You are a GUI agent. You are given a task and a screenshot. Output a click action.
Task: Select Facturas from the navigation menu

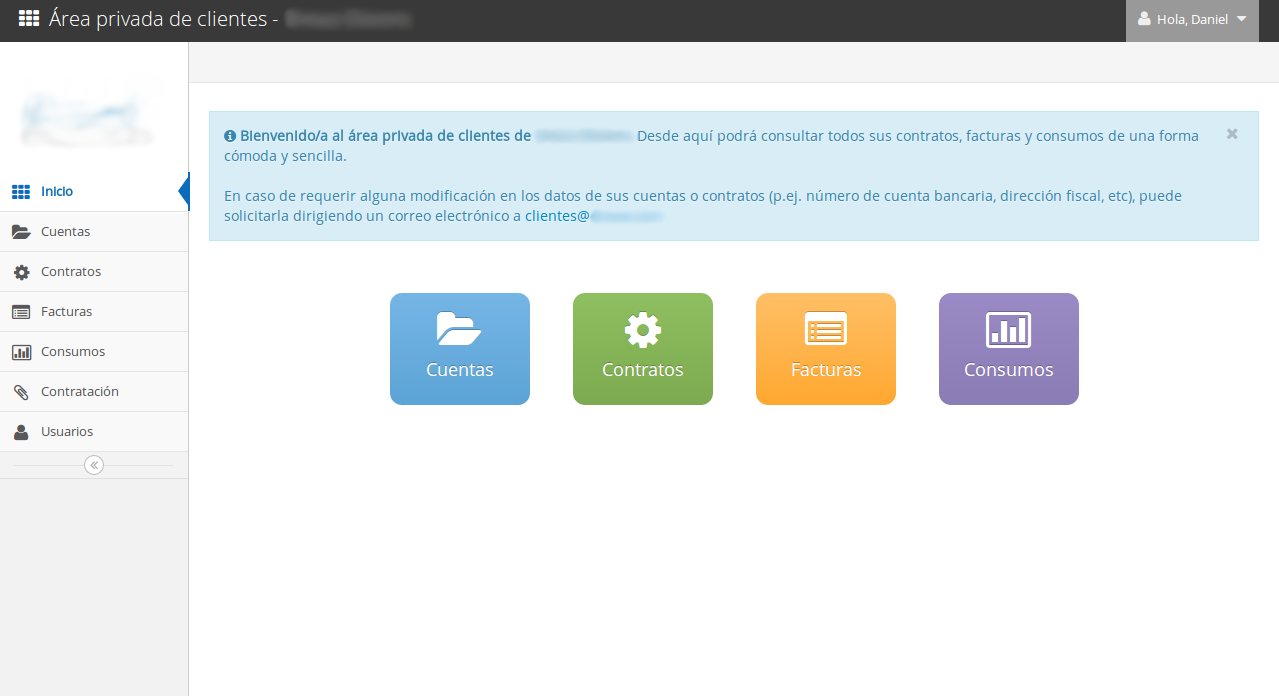click(x=64, y=311)
